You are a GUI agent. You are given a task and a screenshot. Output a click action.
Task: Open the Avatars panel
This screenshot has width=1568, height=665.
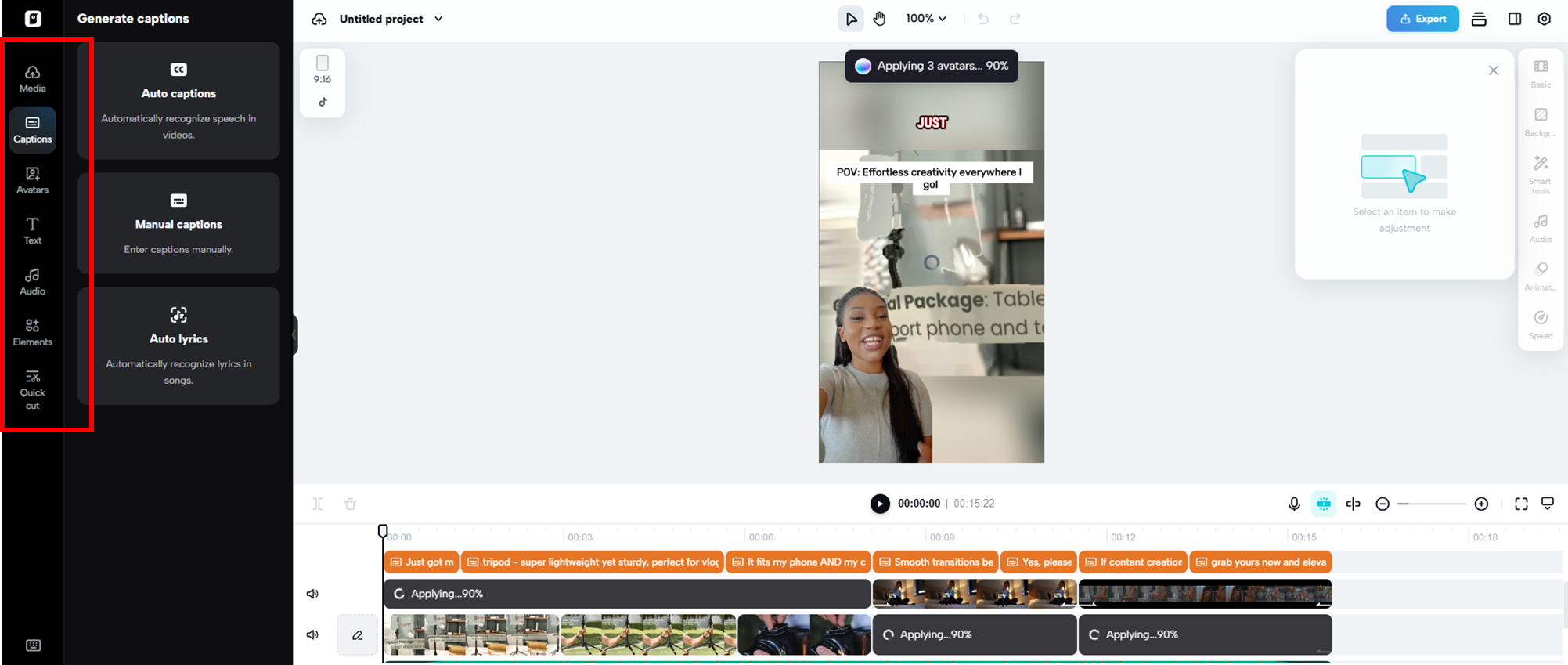pos(32,180)
